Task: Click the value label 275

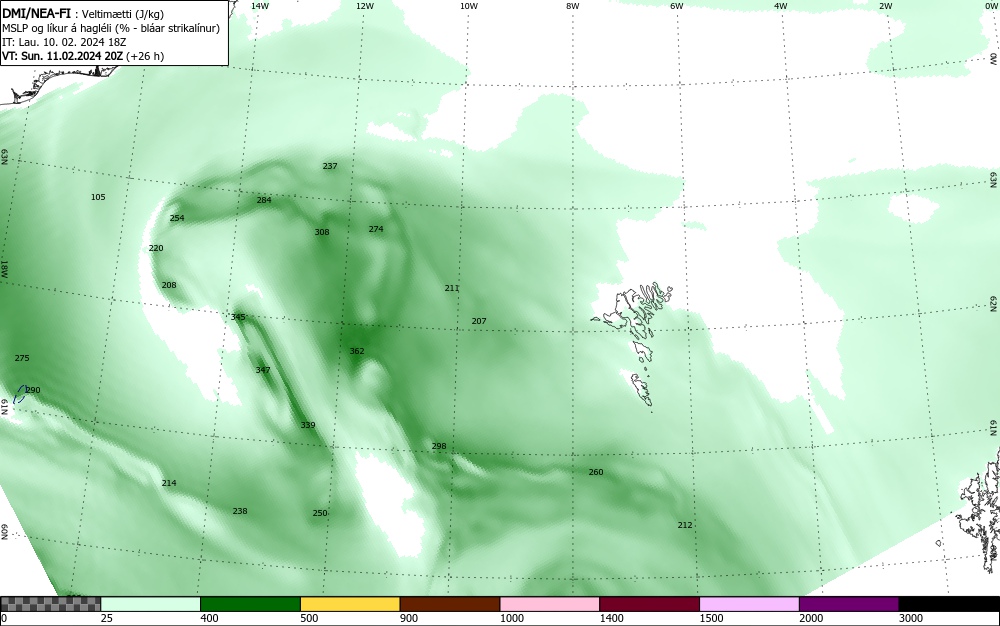Action: 22,358
